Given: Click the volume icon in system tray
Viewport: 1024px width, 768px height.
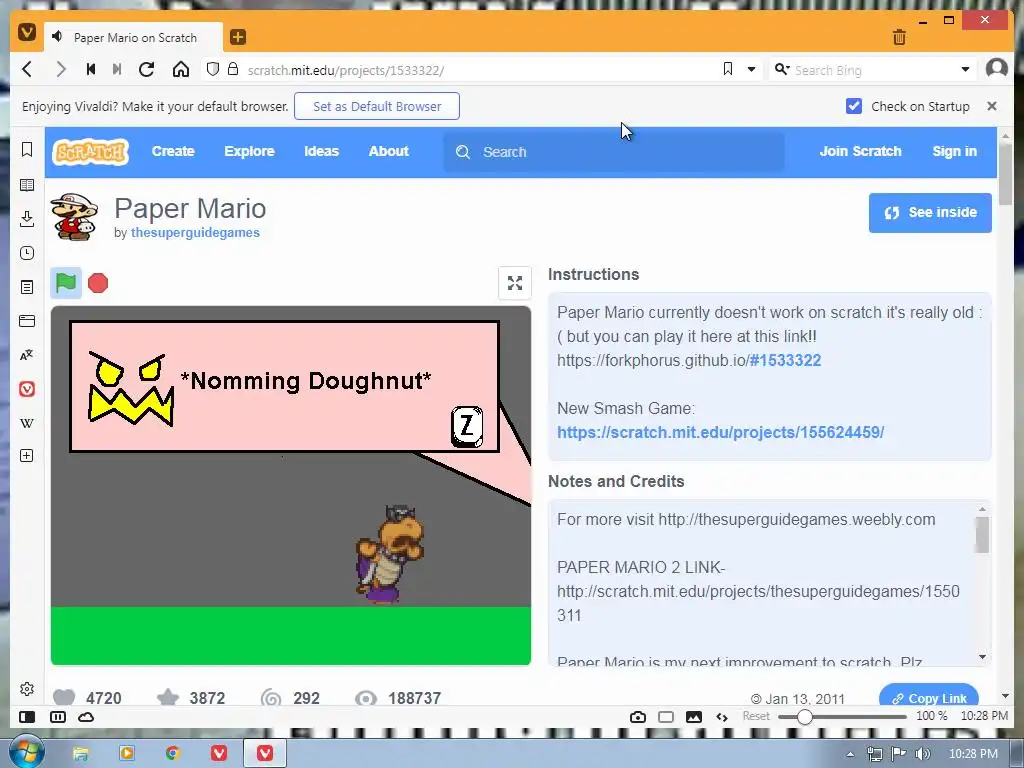Looking at the screenshot, I should [x=922, y=754].
